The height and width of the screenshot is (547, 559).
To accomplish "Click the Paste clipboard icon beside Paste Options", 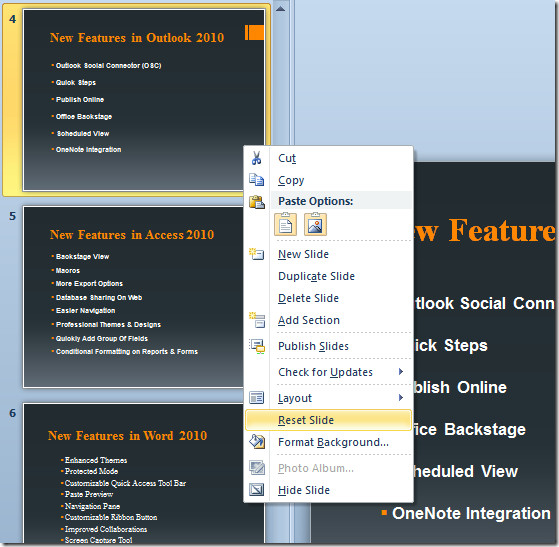I will click(257, 202).
